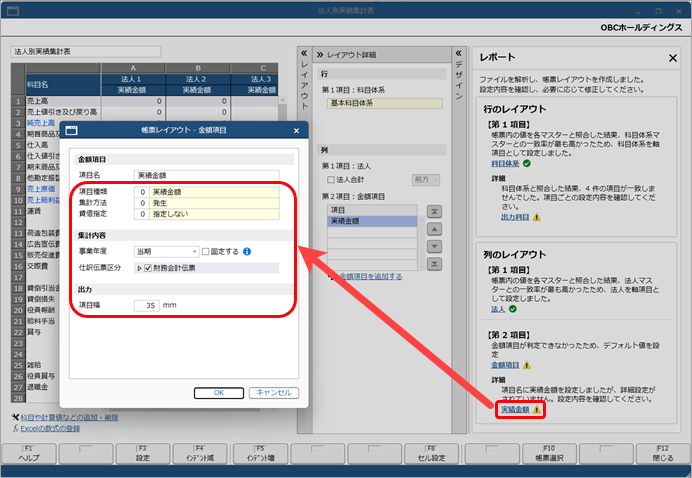Click the blue info icon beside 固定する
The height and width of the screenshot is (478, 692).
coord(247,252)
